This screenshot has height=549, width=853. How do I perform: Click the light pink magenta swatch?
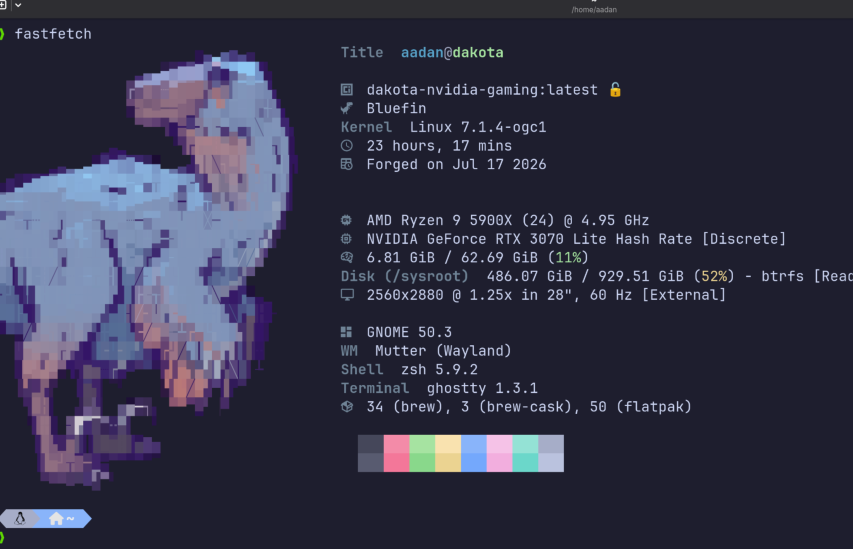click(499, 453)
